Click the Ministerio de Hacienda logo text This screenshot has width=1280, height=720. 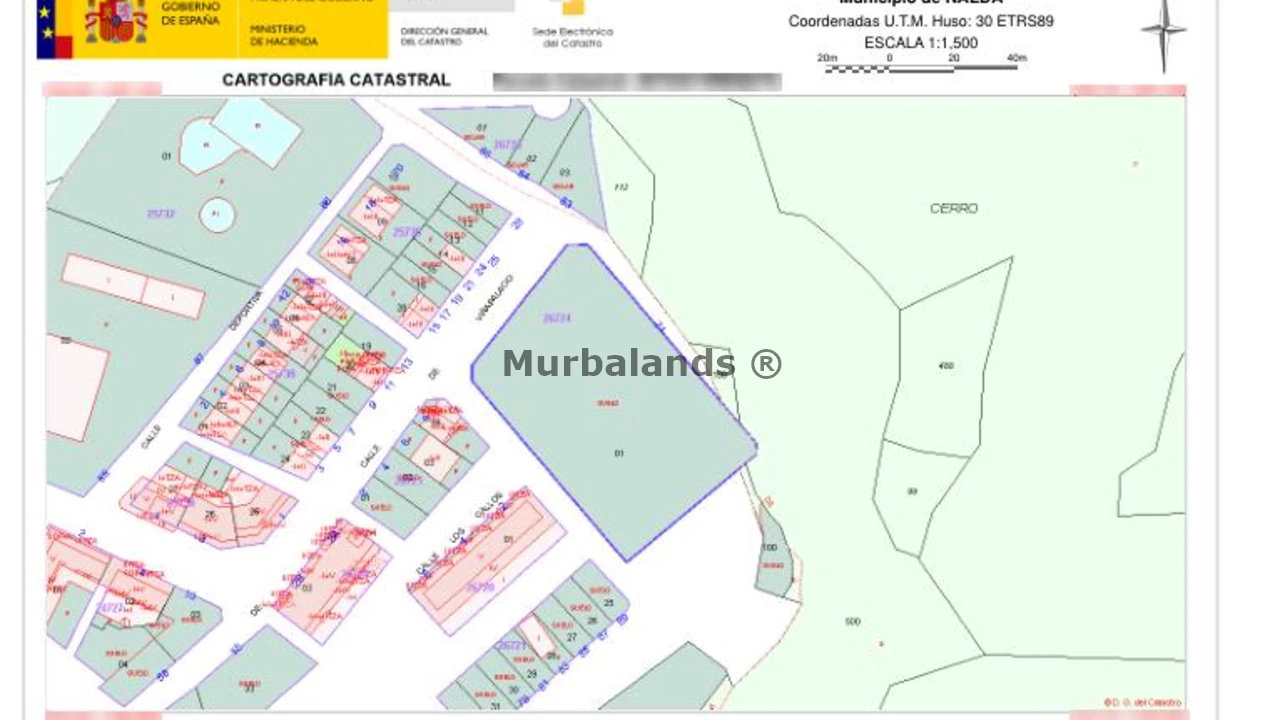284,36
